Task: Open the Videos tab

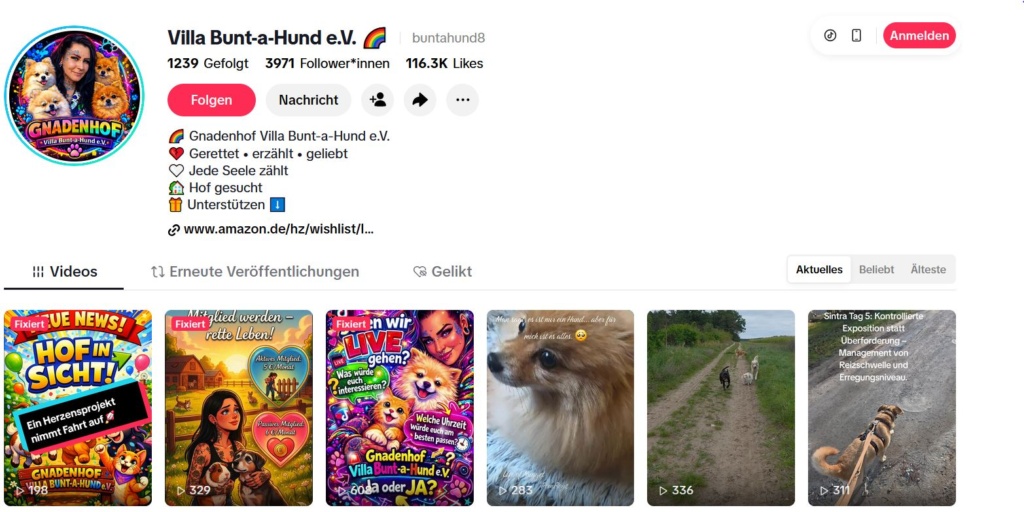Action: [x=64, y=272]
